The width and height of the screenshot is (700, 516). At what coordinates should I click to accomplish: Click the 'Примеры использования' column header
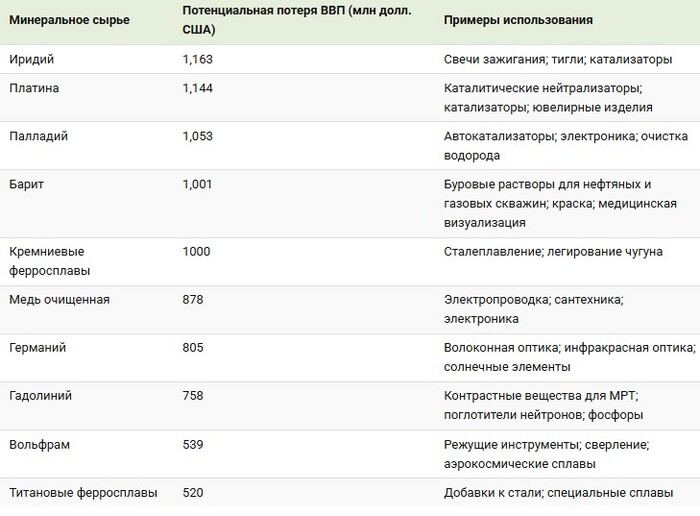point(518,20)
